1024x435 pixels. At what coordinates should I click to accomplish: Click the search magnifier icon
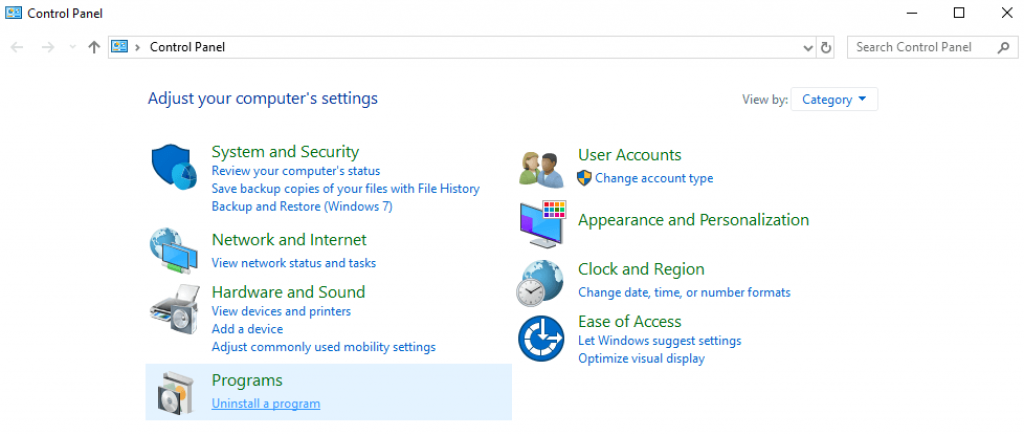coord(1004,47)
